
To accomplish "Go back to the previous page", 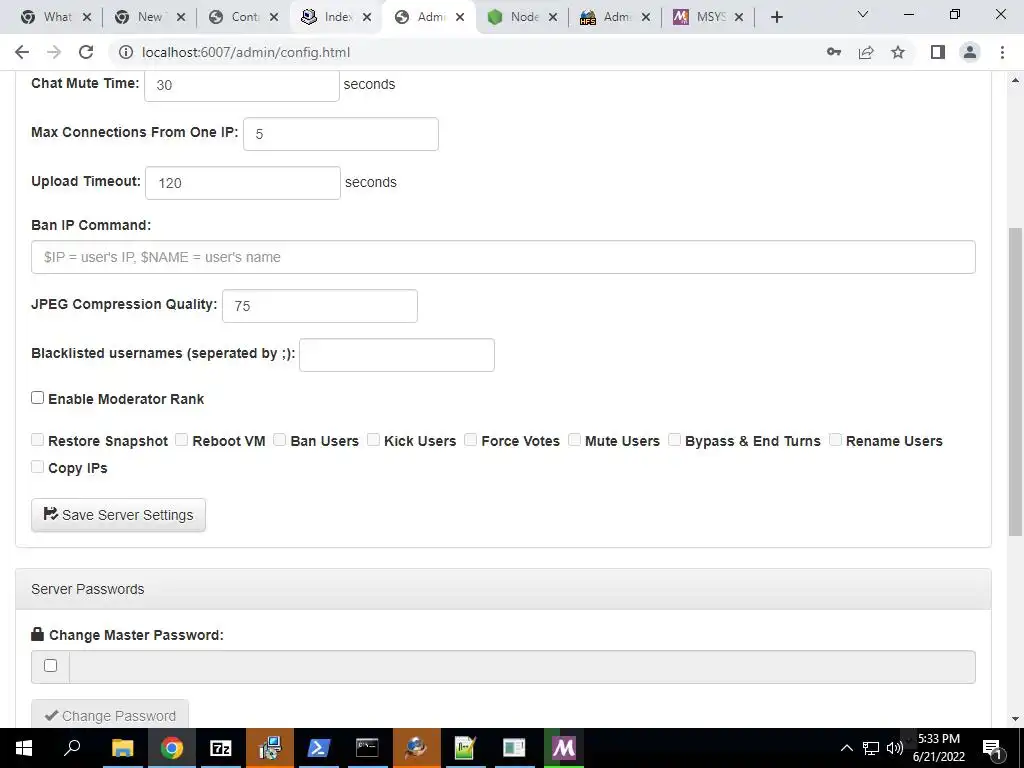I will [x=22, y=52].
